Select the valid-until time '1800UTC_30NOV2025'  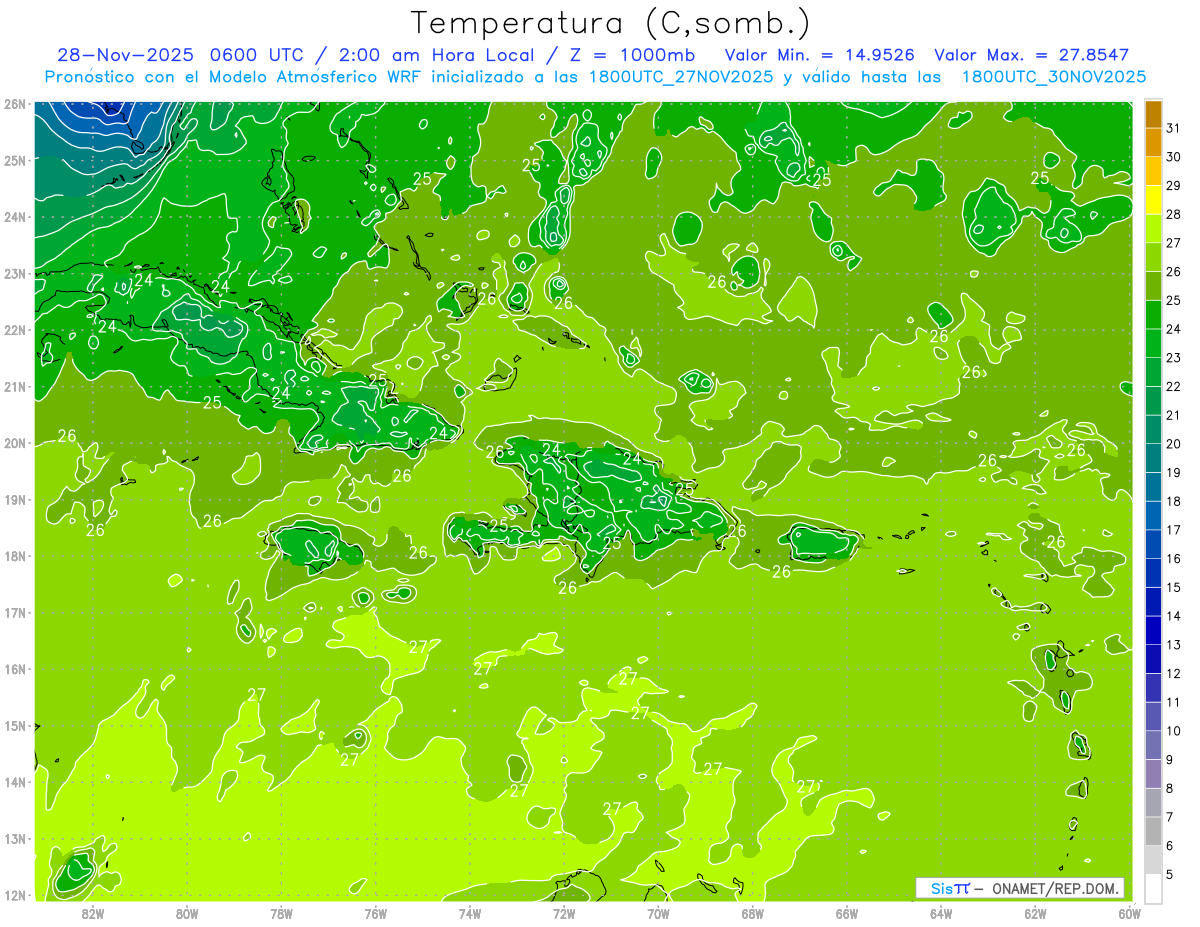(1053, 76)
